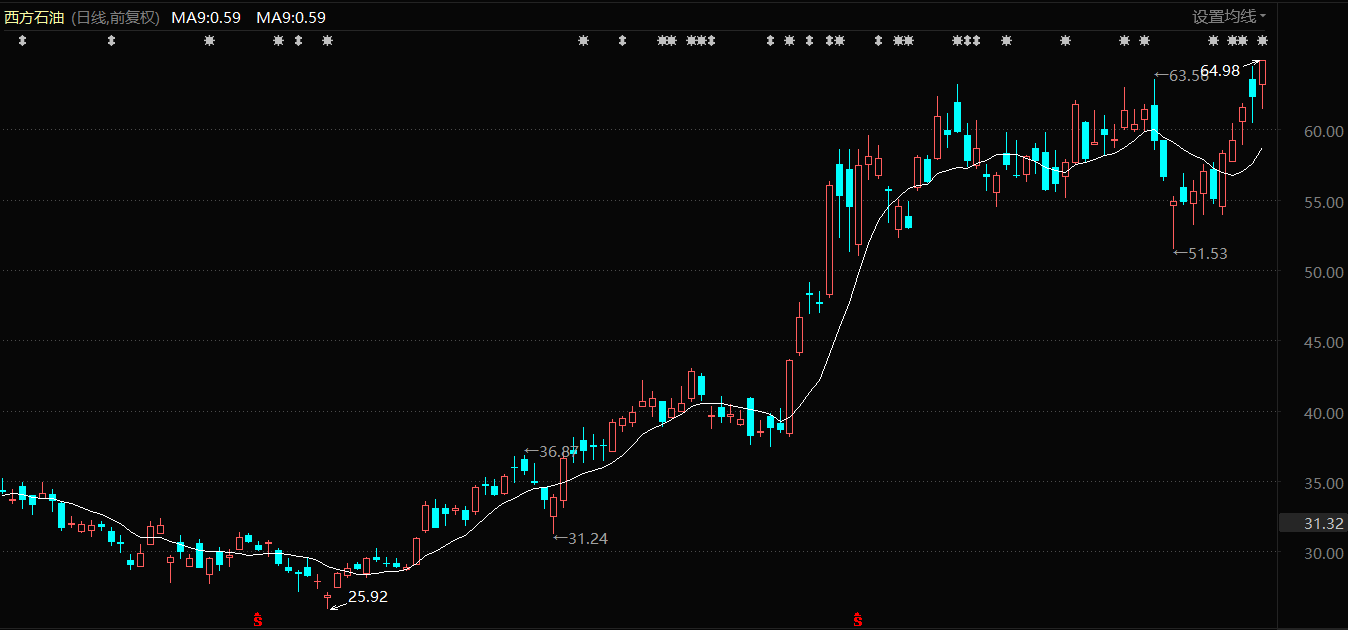Click the leftmost event marker in top row
The width and height of the screenshot is (1348, 630).
[23, 41]
